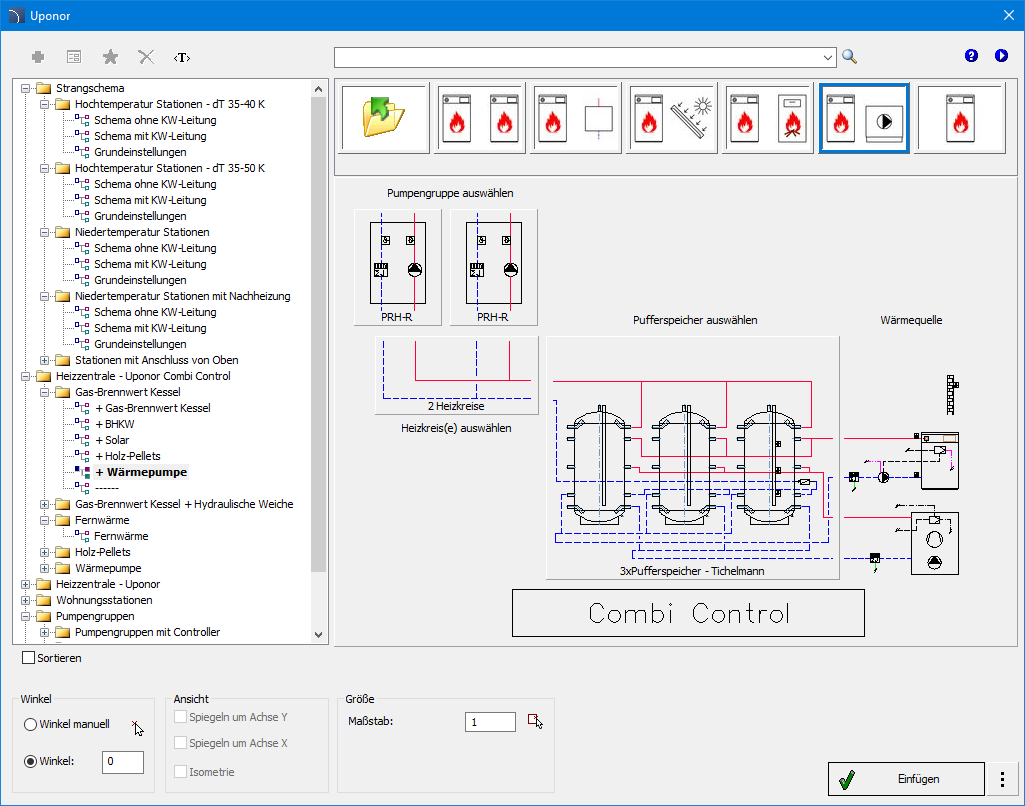Click the Maßstab scale input field
Image resolution: width=1025 pixels, height=806 pixels.
pos(490,722)
